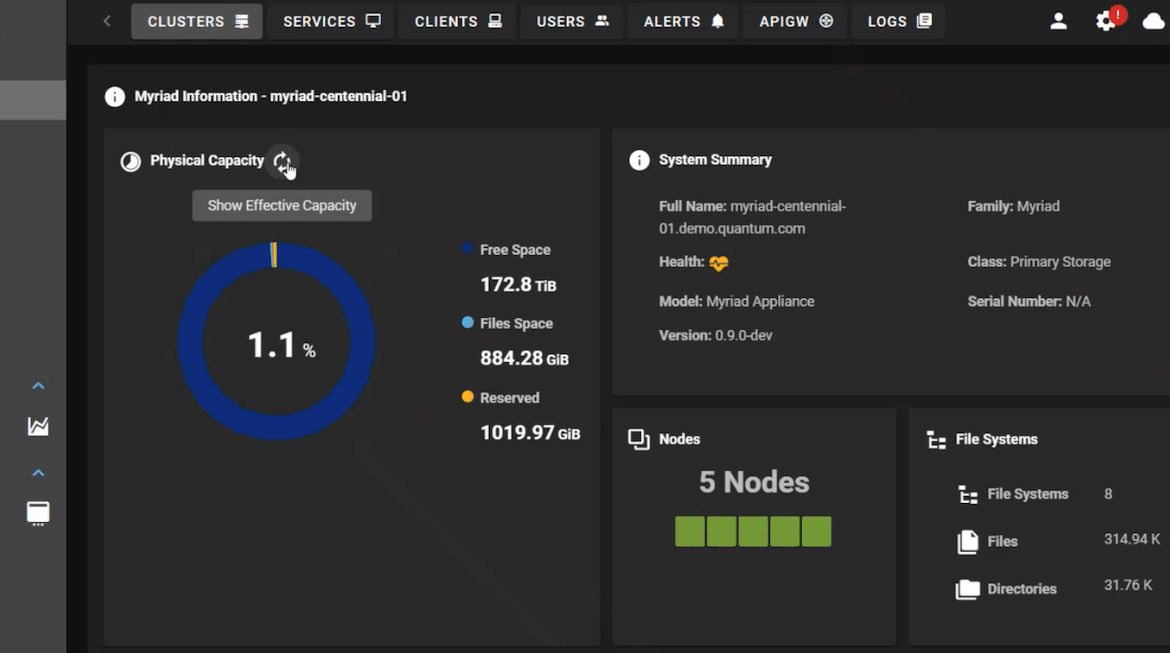Click the Files document icon
1170x653 pixels.
[968, 542]
